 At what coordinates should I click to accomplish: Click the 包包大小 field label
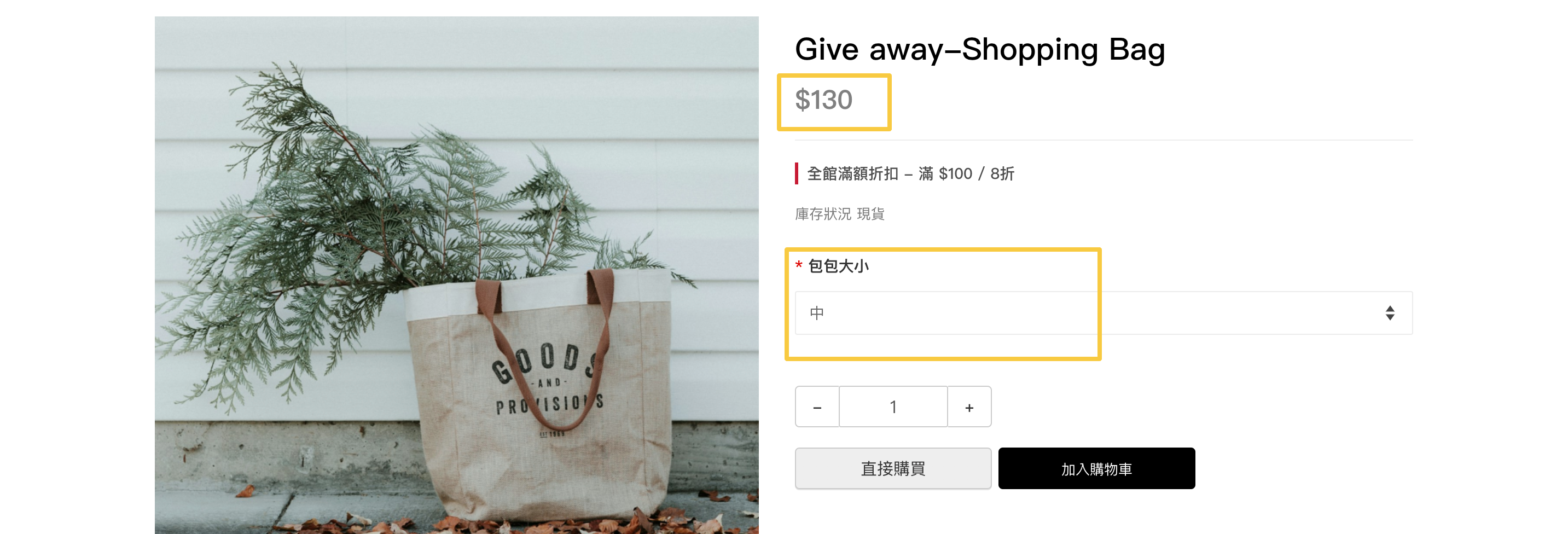coord(838,266)
